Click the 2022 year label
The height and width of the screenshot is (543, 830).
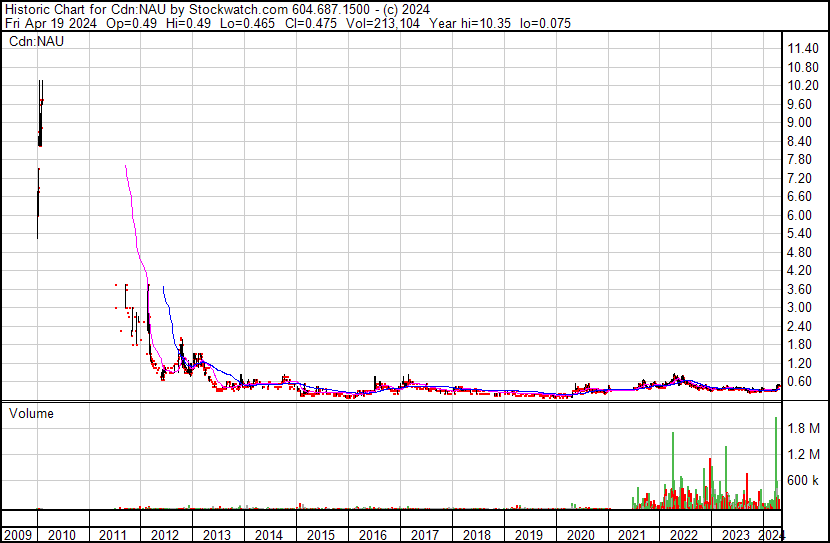pyautogui.click(x=684, y=535)
